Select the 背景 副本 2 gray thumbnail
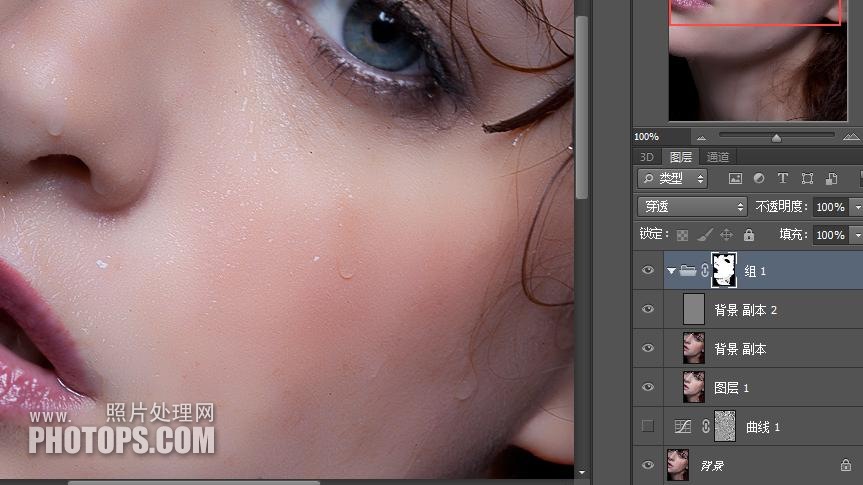Screen dimensions: 863x485 693,309
